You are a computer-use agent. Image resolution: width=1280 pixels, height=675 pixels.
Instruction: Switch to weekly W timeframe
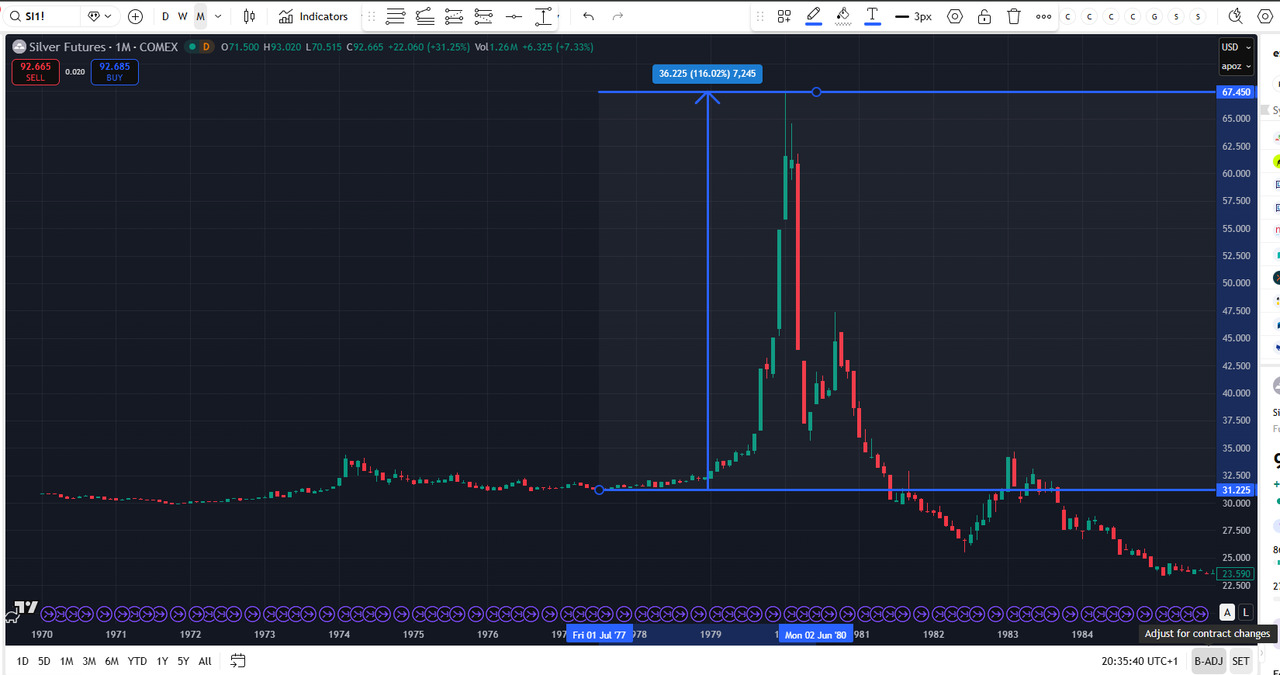[182, 17]
